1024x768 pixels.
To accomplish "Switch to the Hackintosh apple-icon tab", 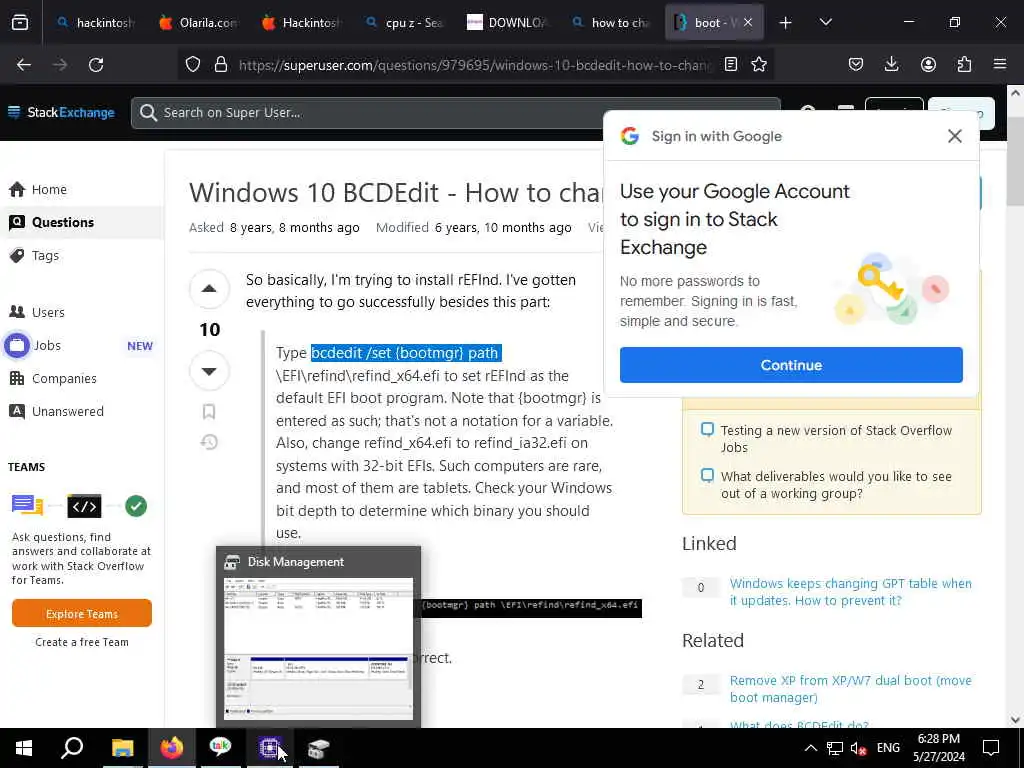I will click(x=300, y=23).
